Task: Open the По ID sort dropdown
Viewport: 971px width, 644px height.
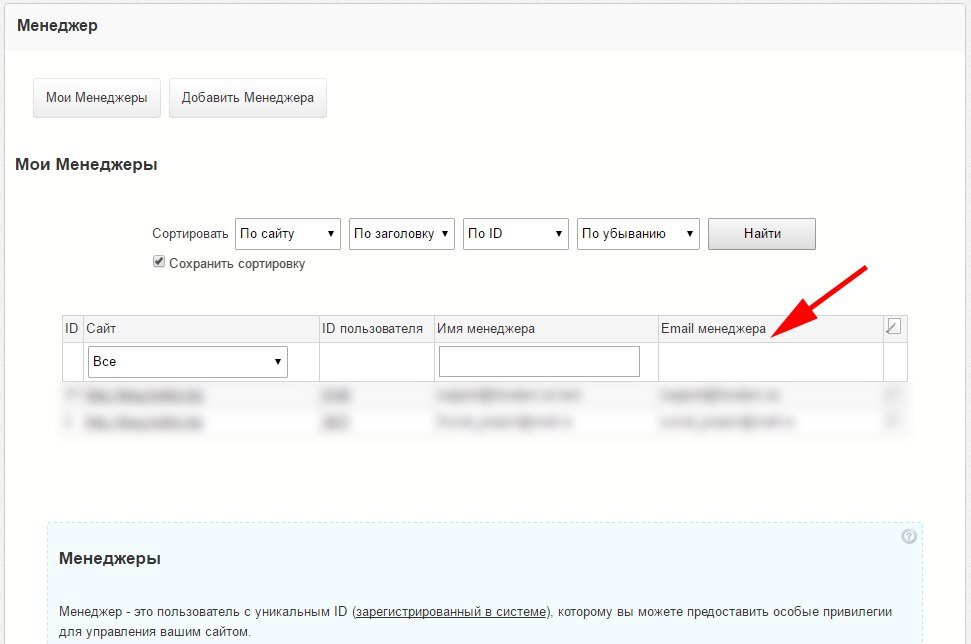Action: (515, 234)
